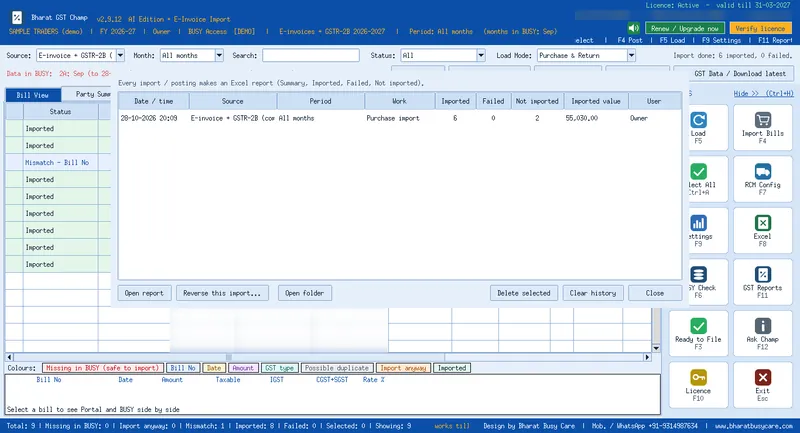Open the Source combo box dropdown

click(x=120, y=55)
